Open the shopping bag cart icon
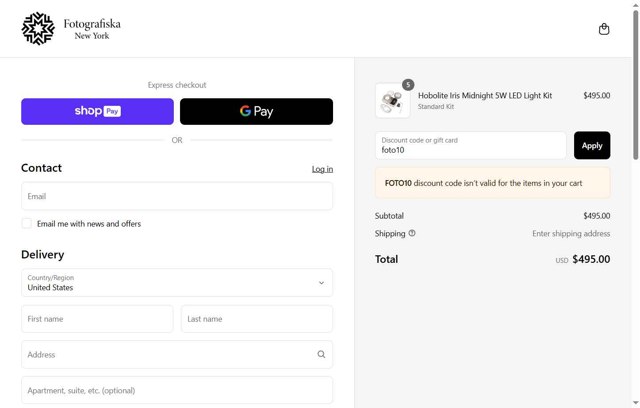640x408 pixels. [x=604, y=29]
